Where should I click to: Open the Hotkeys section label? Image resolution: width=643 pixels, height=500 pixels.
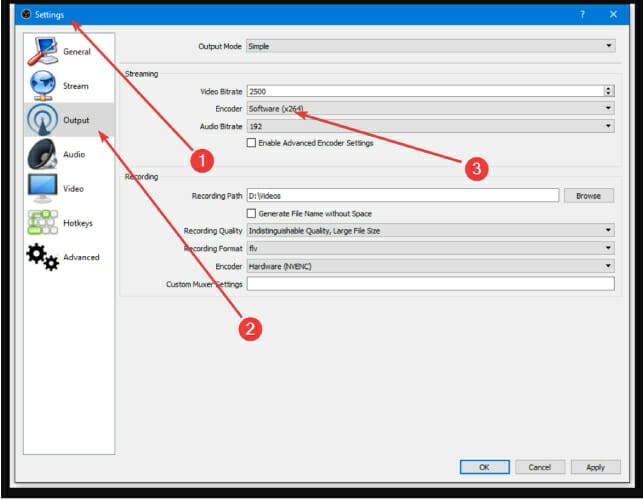78,223
